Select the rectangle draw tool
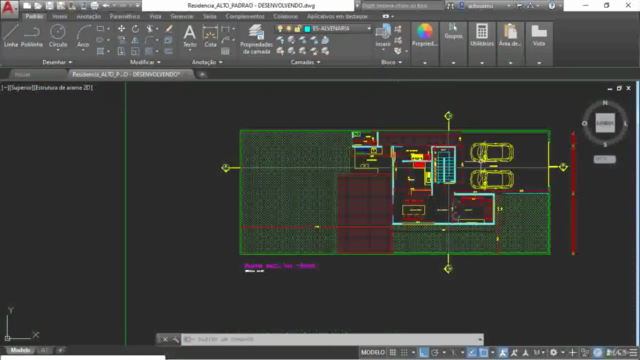The height and width of the screenshot is (360, 640). point(100,29)
